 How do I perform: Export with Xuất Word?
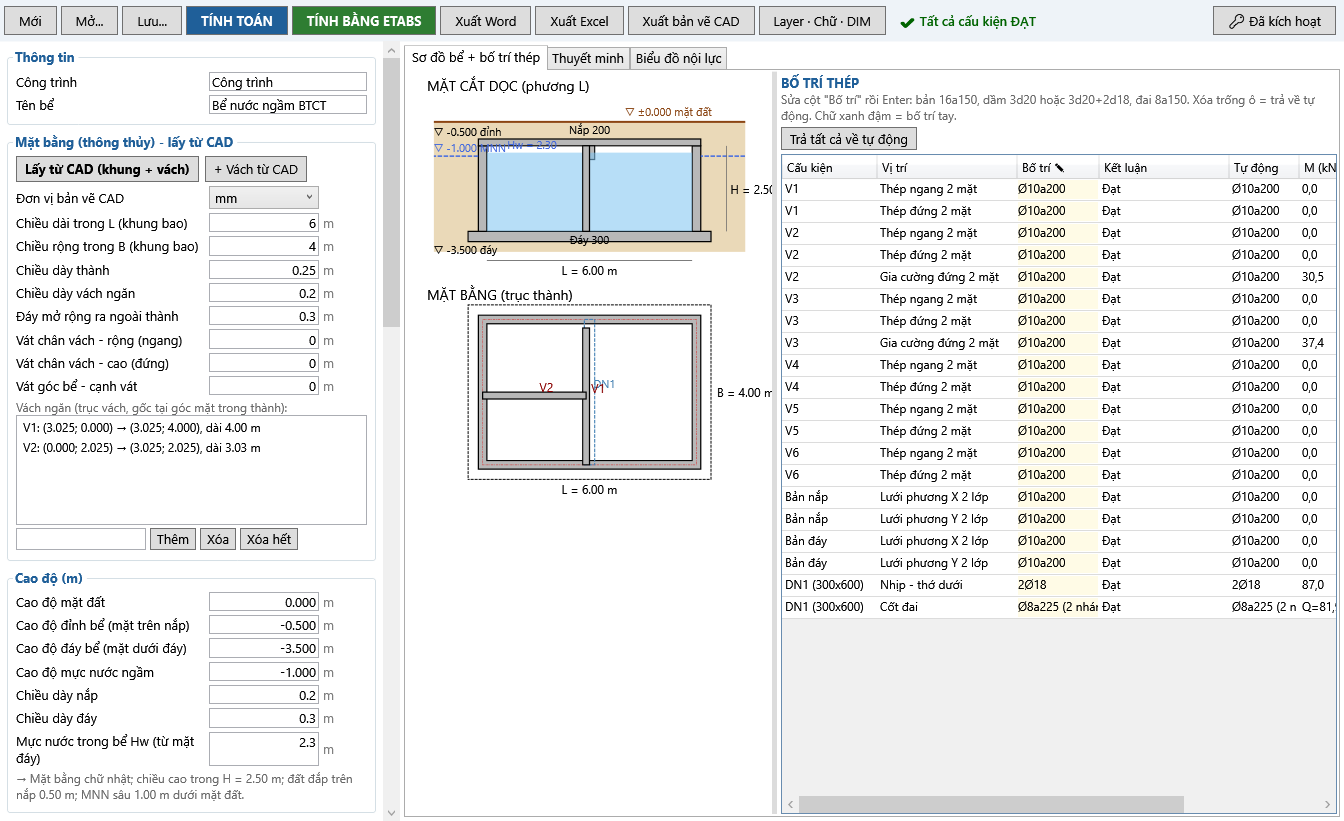click(486, 21)
